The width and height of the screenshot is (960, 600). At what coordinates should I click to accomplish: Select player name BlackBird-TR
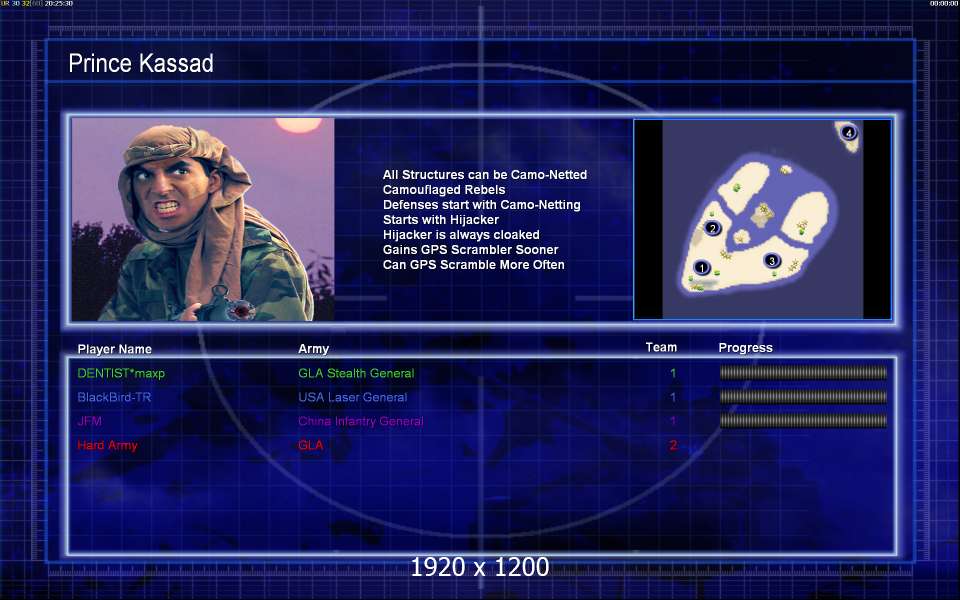(114, 397)
